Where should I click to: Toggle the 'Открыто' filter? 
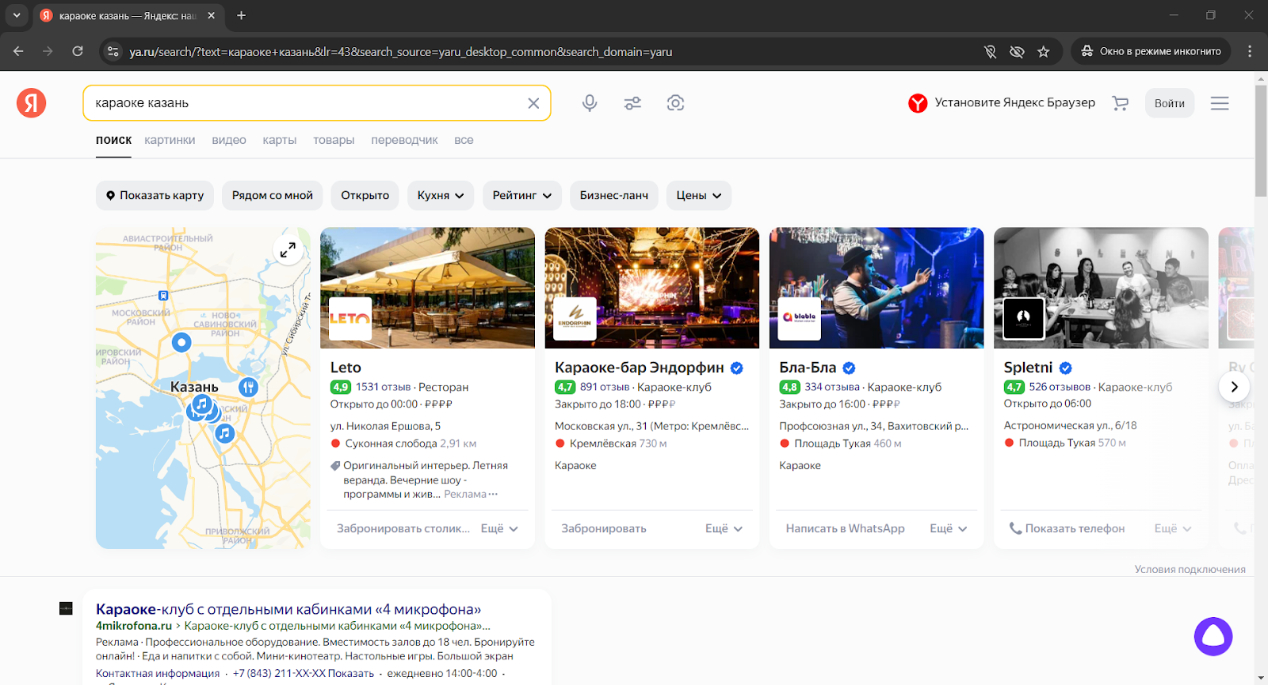pyautogui.click(x=365, y=195)
